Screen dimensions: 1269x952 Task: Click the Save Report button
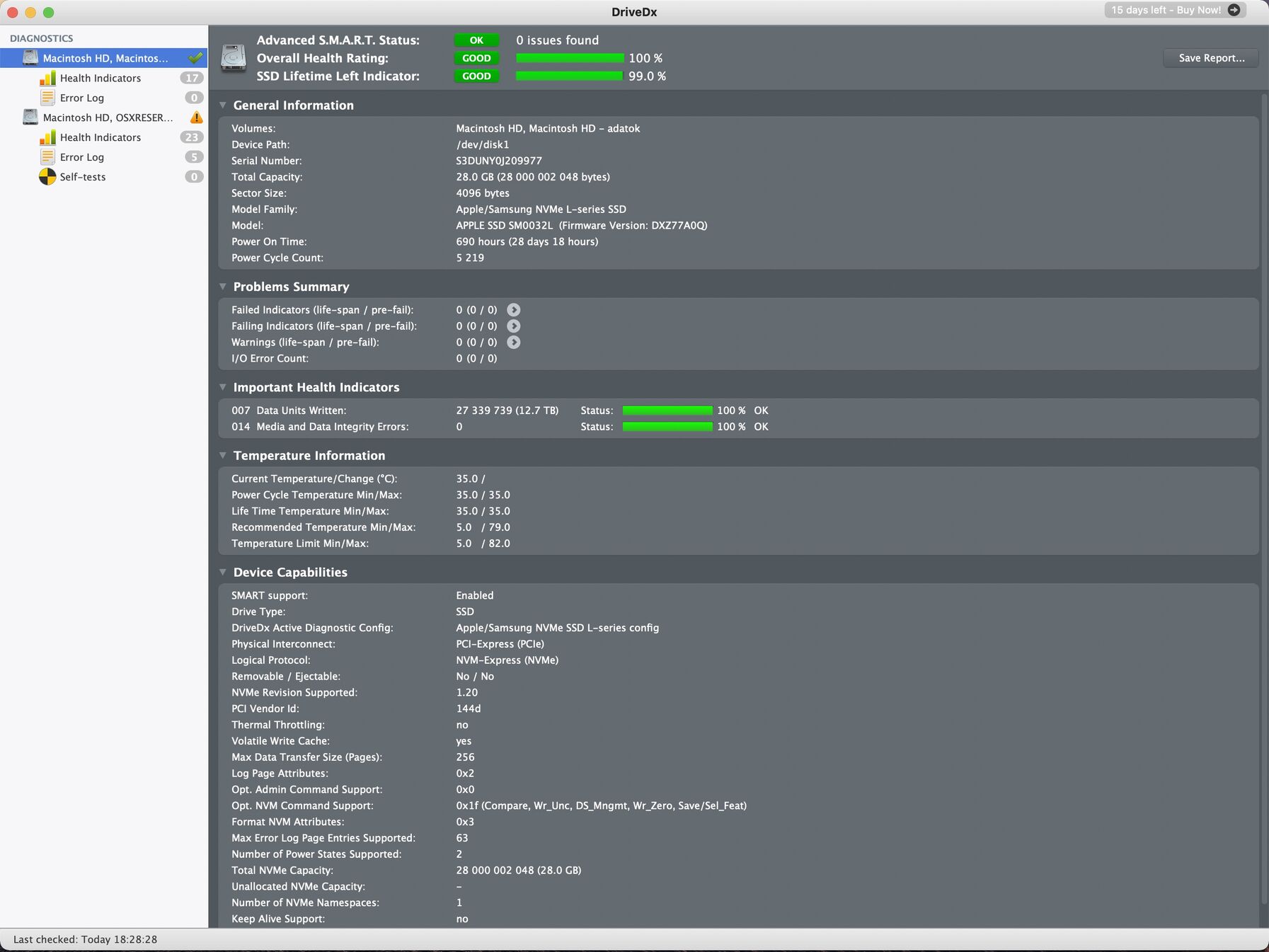(1211, 58)
